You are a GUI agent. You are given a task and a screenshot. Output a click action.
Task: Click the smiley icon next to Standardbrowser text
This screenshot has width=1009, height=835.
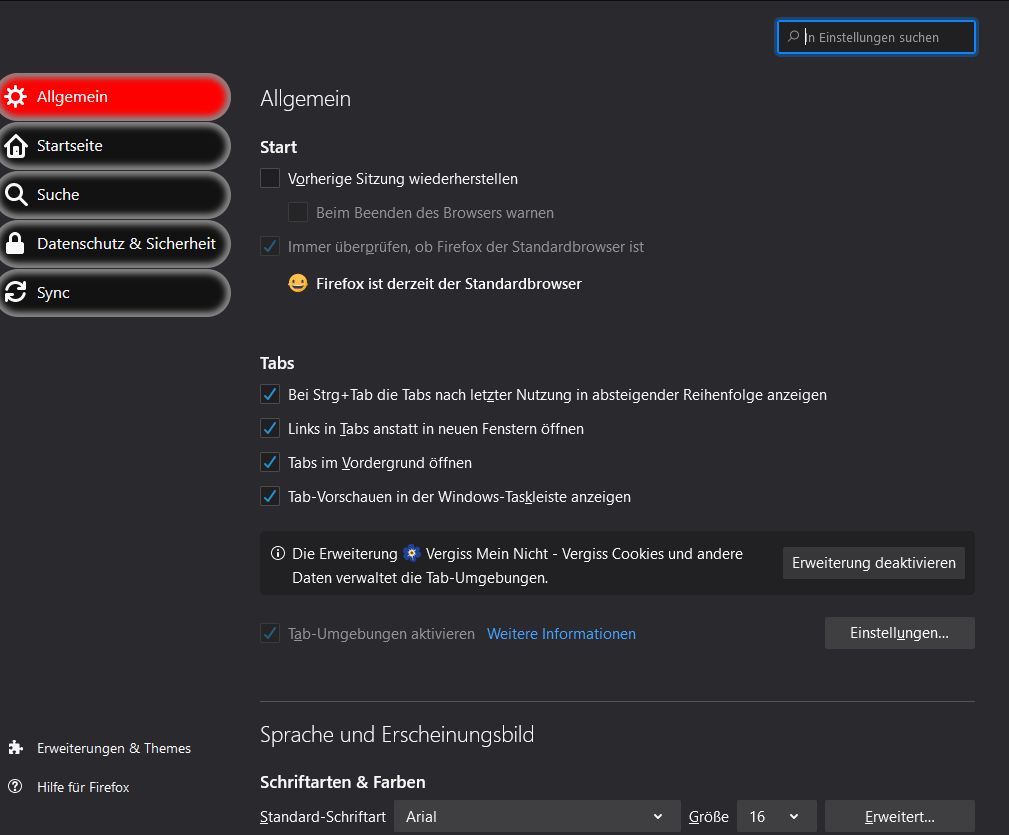(x=297, y=283)
